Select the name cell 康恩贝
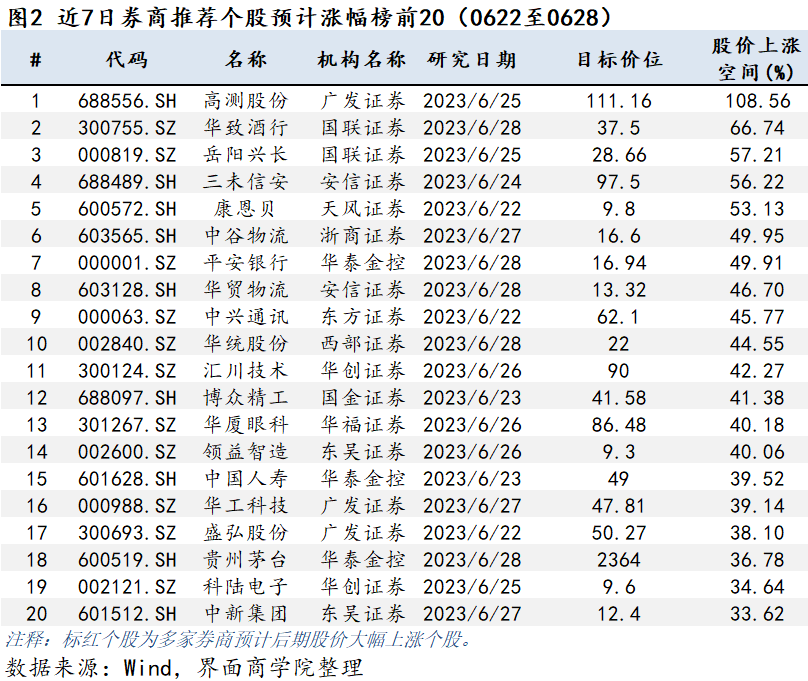The height and width of the screenshot is (681, 808). 244,209
